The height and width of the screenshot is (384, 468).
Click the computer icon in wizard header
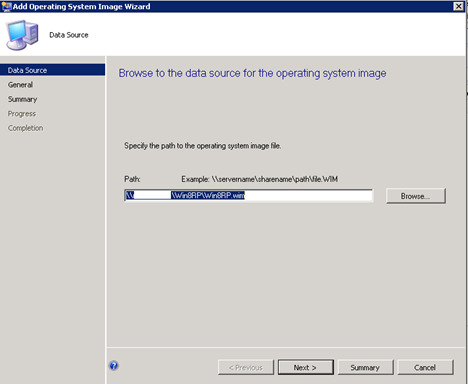[x=22, y=35]
